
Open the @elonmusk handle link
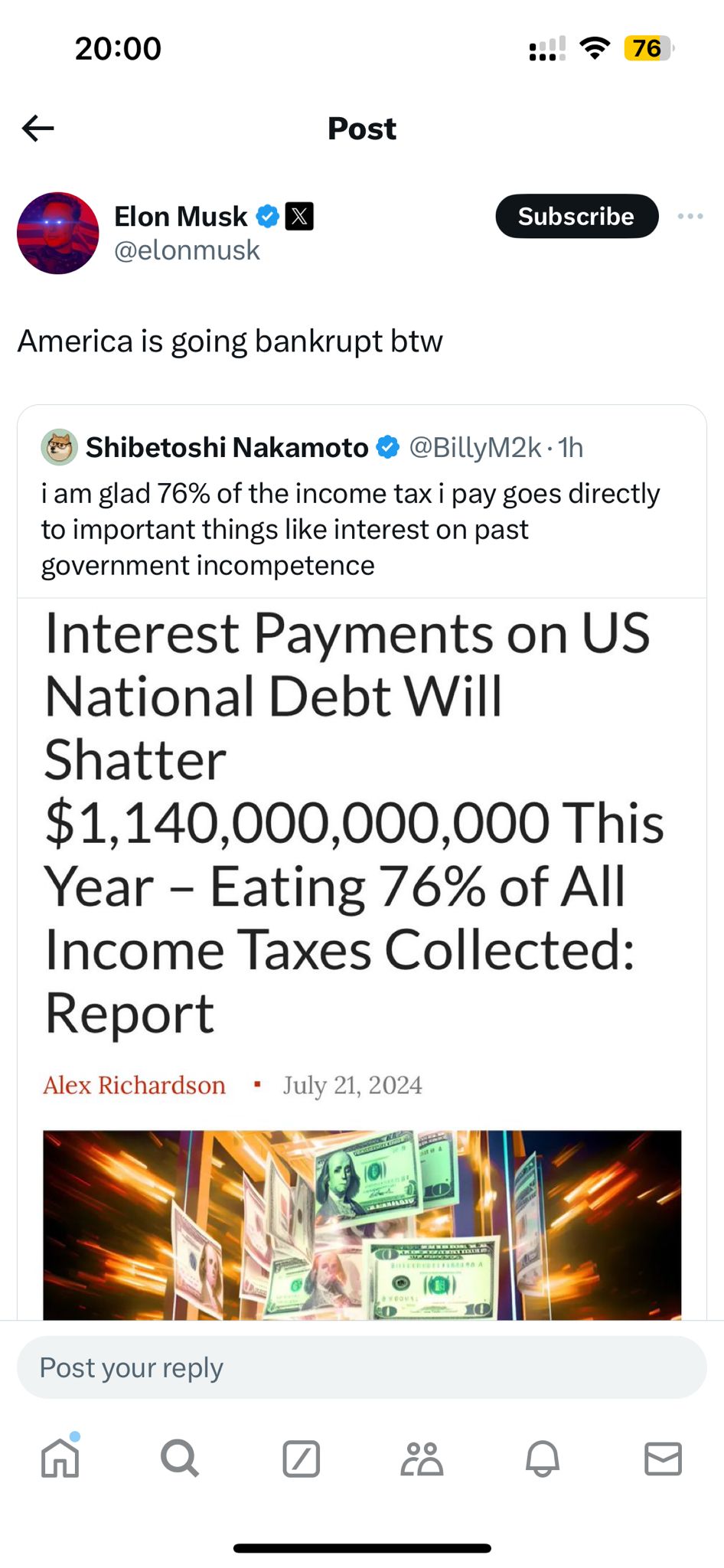click(x=187, y=250)
